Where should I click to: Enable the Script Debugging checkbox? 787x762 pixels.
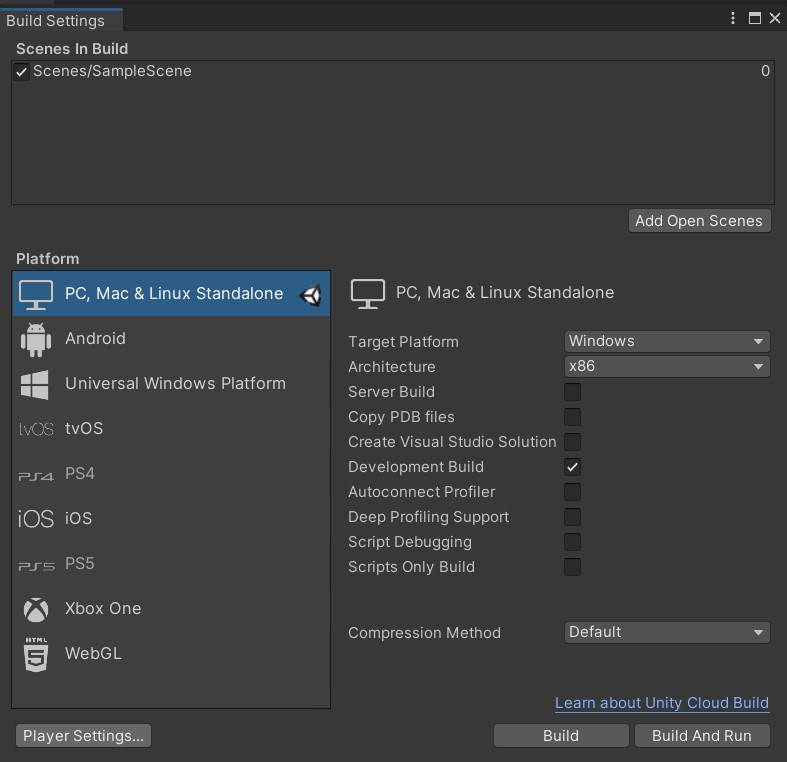coord(572,542)
